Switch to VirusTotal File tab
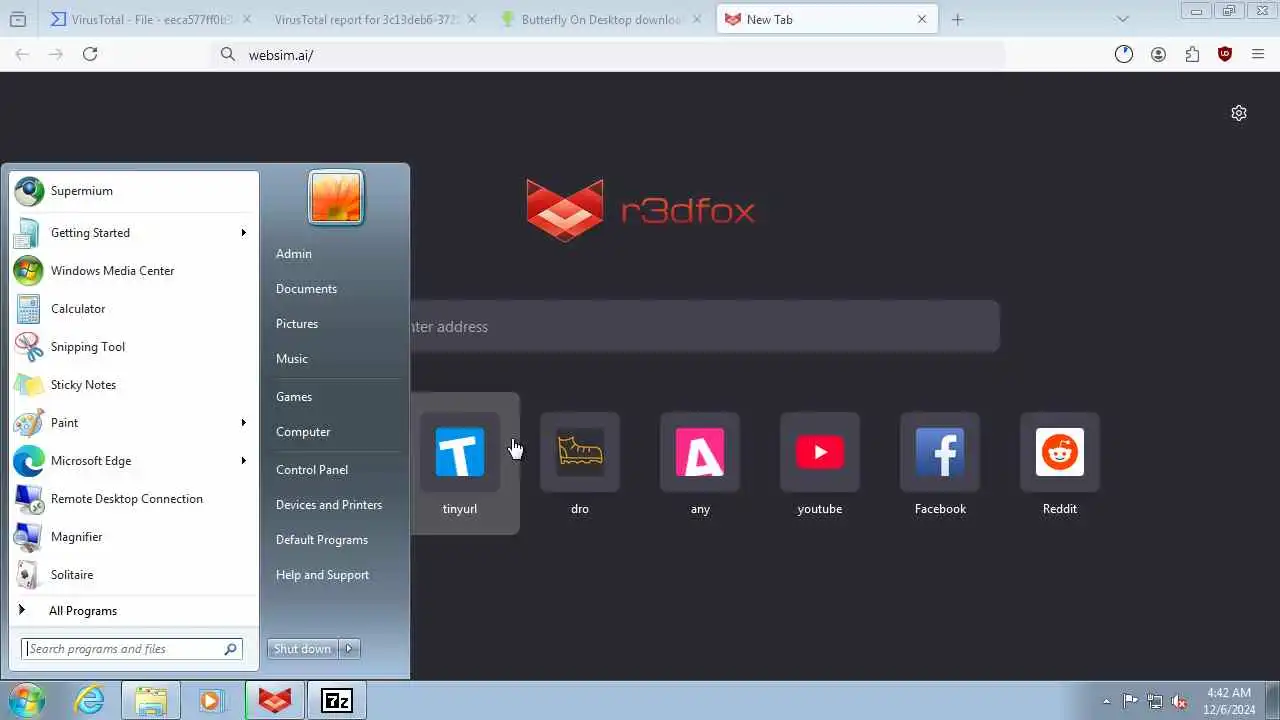This screenshot has width=1280, height=720. pos(150,19)
